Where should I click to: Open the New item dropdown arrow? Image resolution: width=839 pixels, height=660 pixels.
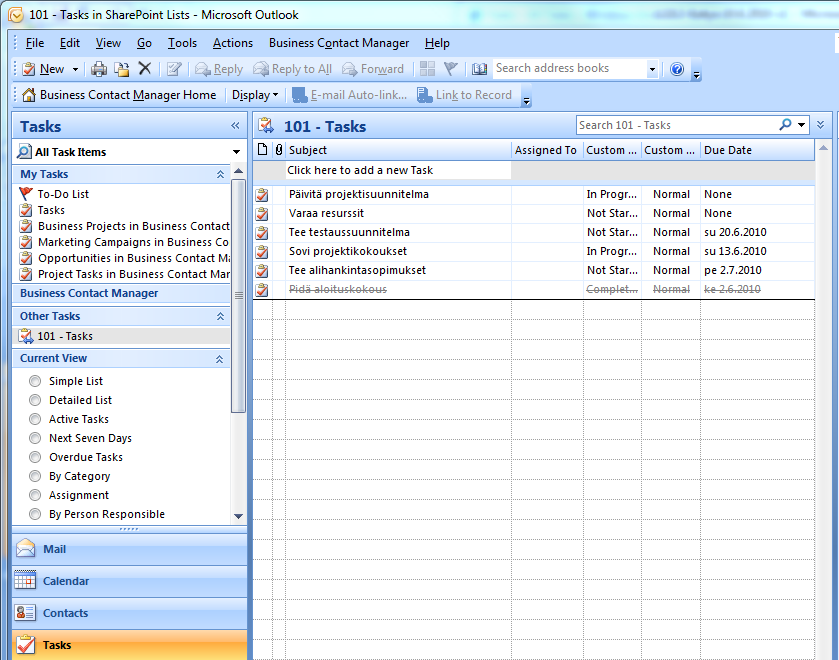pyautogui.click(x=75, y=70)
